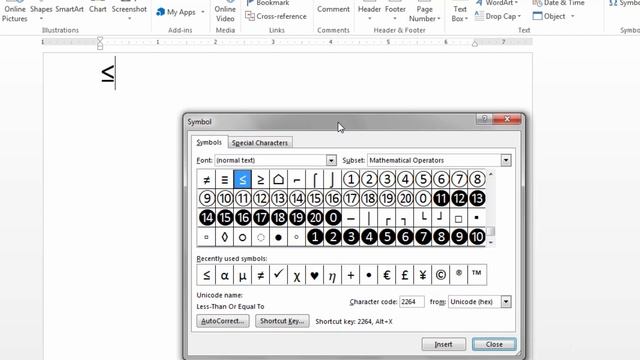Pick the trademark sign from recently used symbols

click(477, 275)
